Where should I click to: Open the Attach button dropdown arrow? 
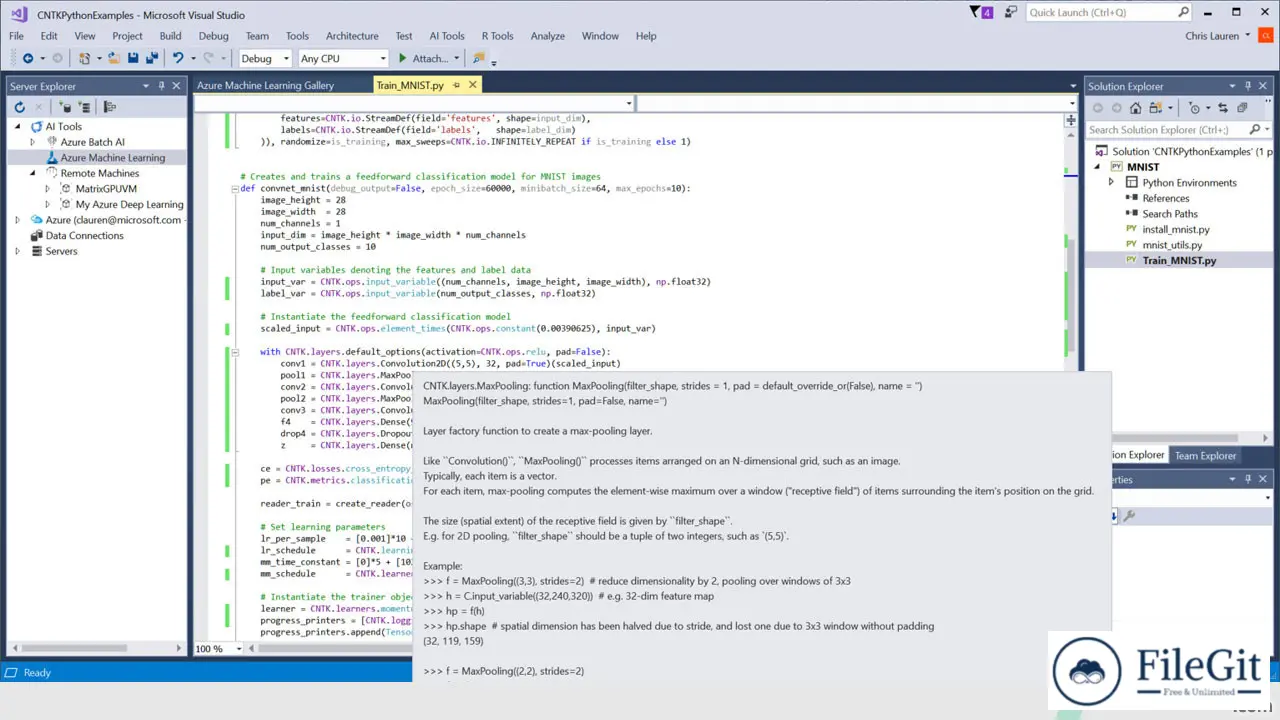pyautogui.click(x=457, y=59)
